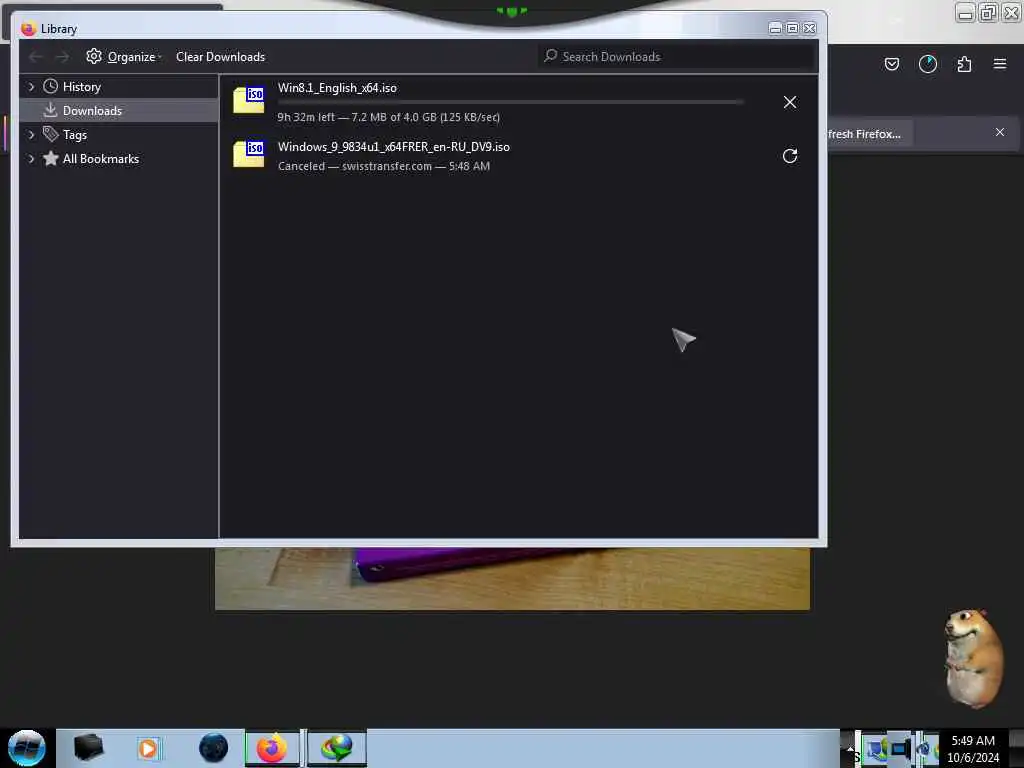Click the hamster desktop gadget
The image size is (1024, 768).
pyautogui.click(x=974, y=658)
